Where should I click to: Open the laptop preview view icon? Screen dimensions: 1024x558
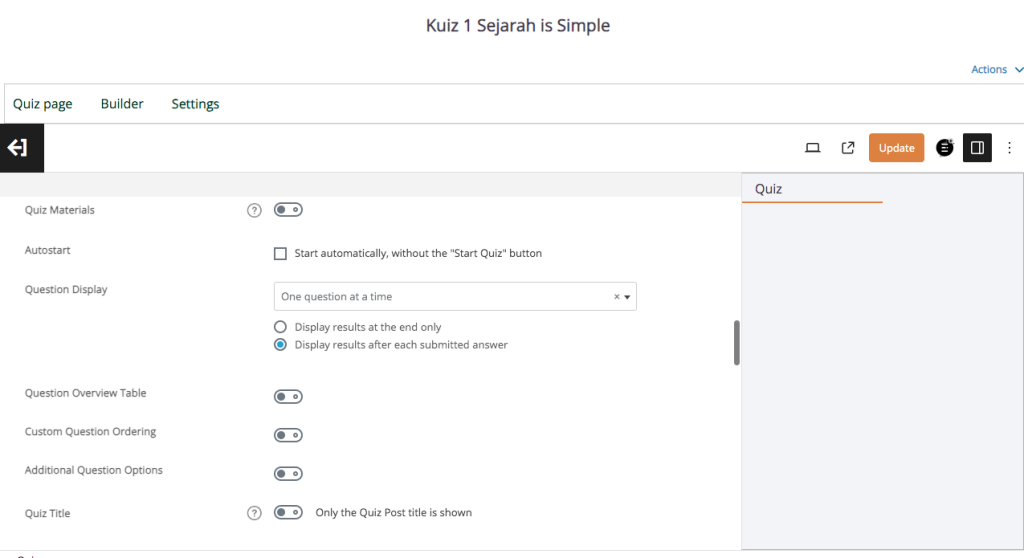[812, 148]
